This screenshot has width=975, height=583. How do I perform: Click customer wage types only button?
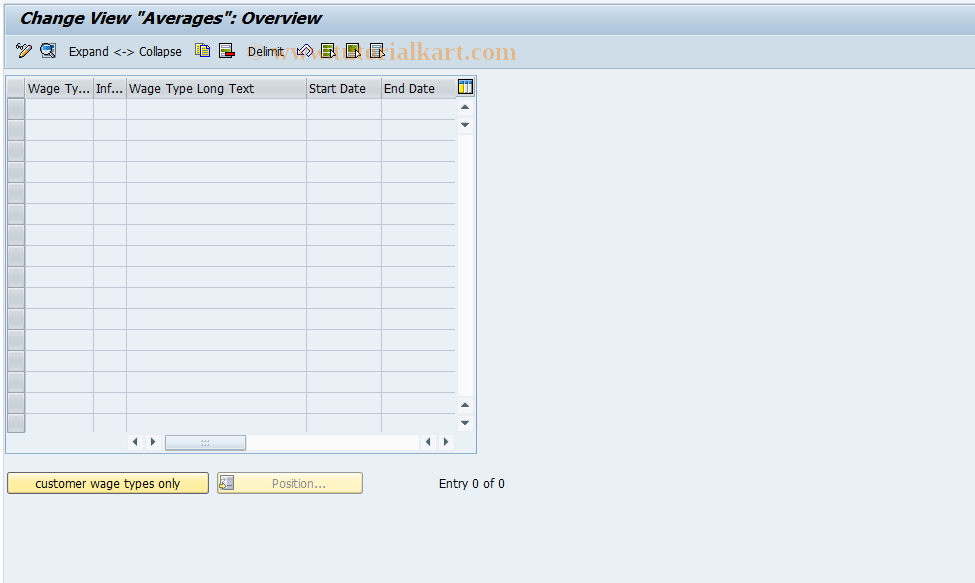click(x=108, y=483)
